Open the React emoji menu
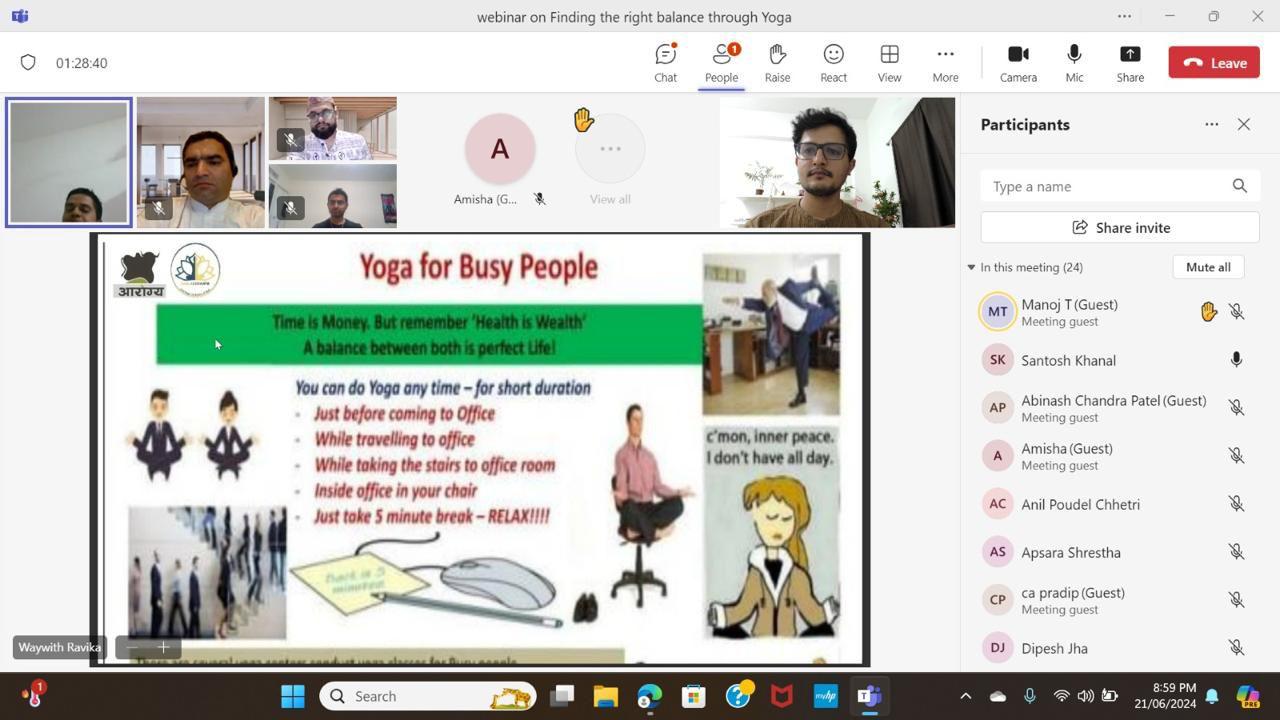This screenshot has height=720, width=1280. coord(833,63)
